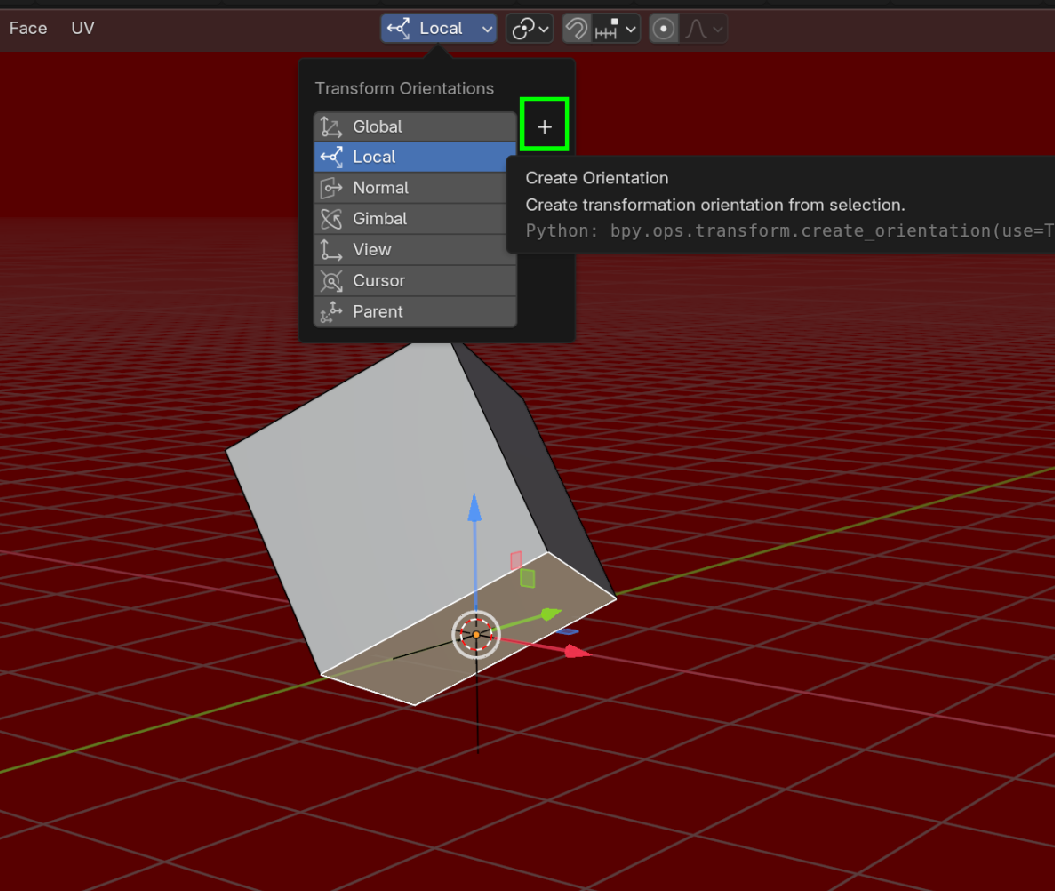Click the plus to create orientation
Screen dimensions: 1055x891
click(x=544, y=127)
